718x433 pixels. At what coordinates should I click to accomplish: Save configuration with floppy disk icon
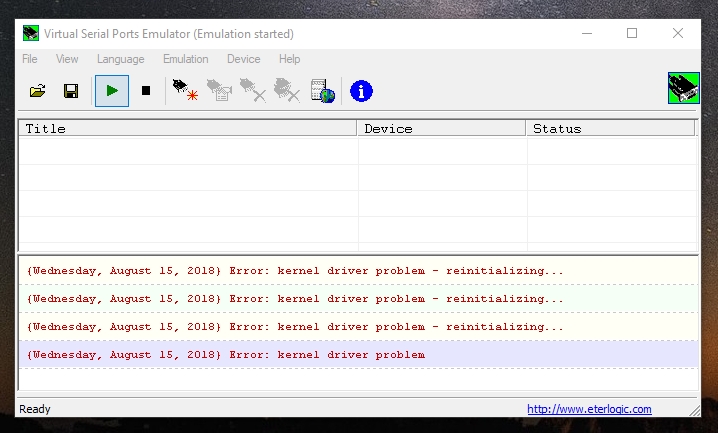tap(71, 91)
